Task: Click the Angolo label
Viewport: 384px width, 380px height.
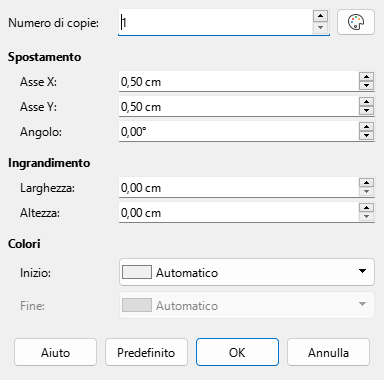Action: click(x=41, y=132)
